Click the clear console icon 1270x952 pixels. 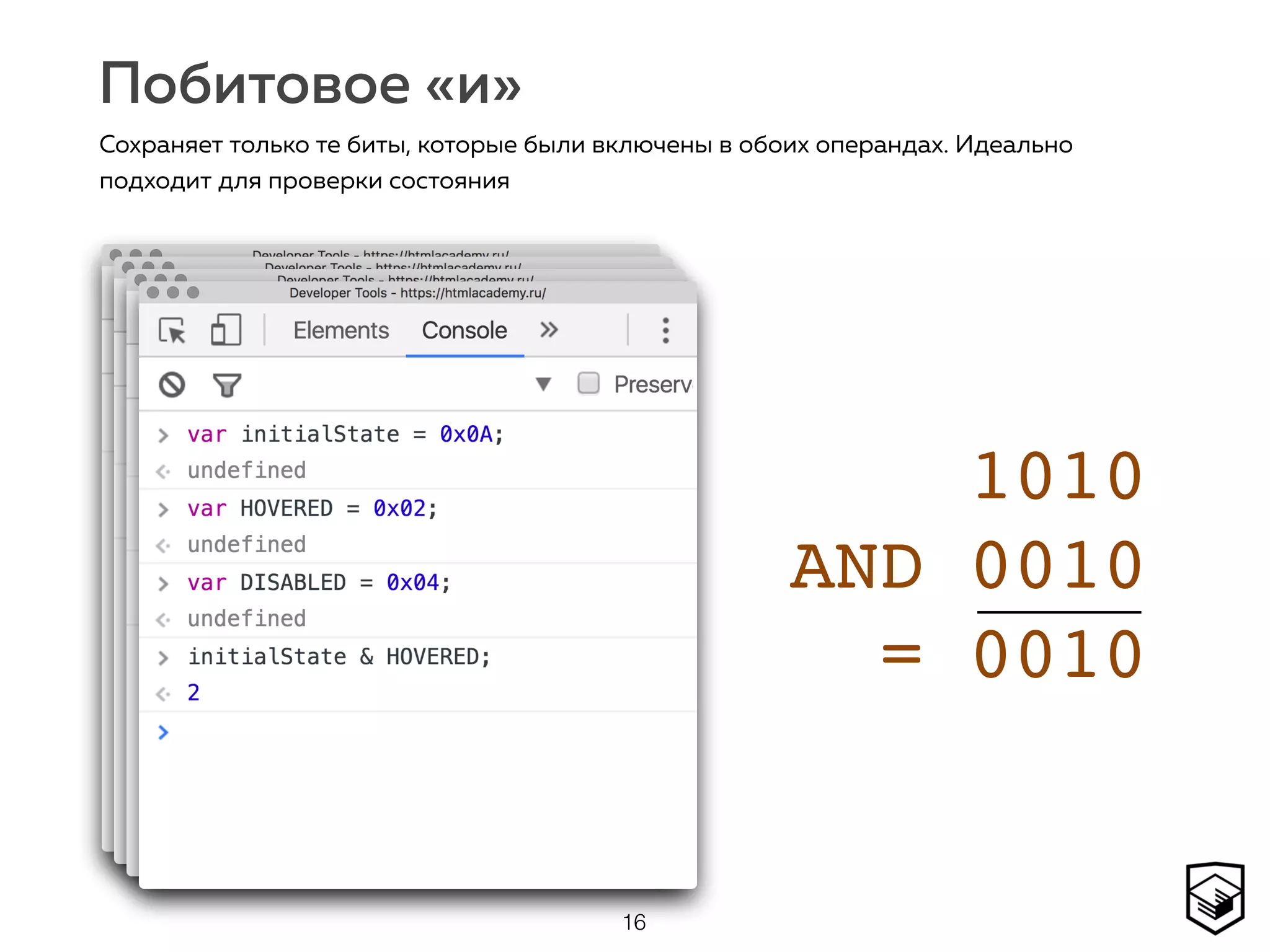[172, 385]
